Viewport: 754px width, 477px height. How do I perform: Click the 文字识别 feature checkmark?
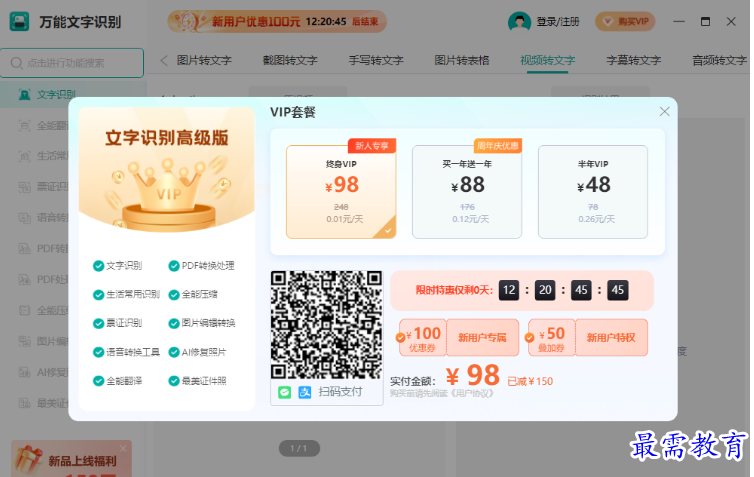pos(99,266)
